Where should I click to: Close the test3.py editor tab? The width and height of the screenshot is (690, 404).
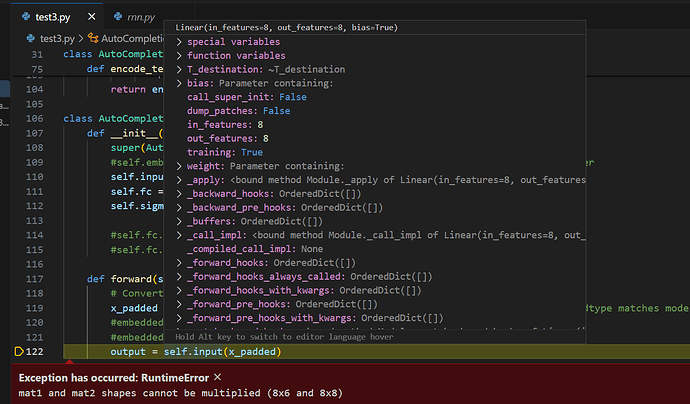pyautogui.click(x=89, y=16)
